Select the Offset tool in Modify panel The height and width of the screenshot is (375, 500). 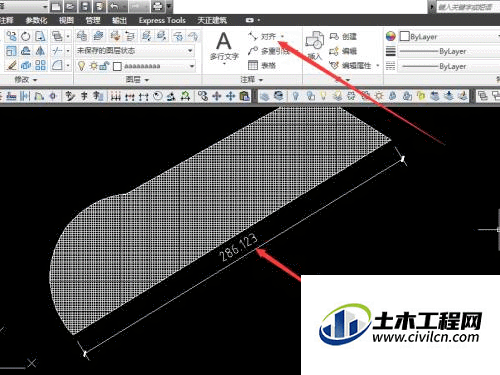(25, 51)
